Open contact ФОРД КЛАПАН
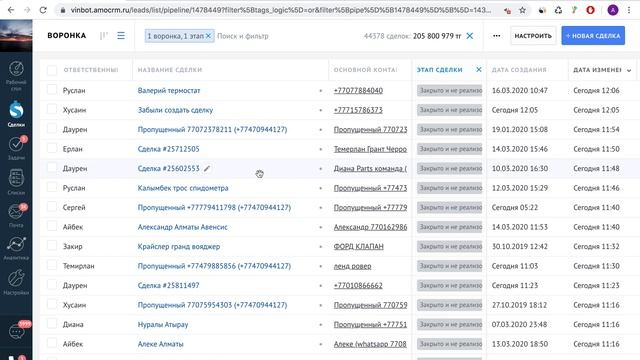The height and width of the screenshot is (360, 640). coord(358,247)
